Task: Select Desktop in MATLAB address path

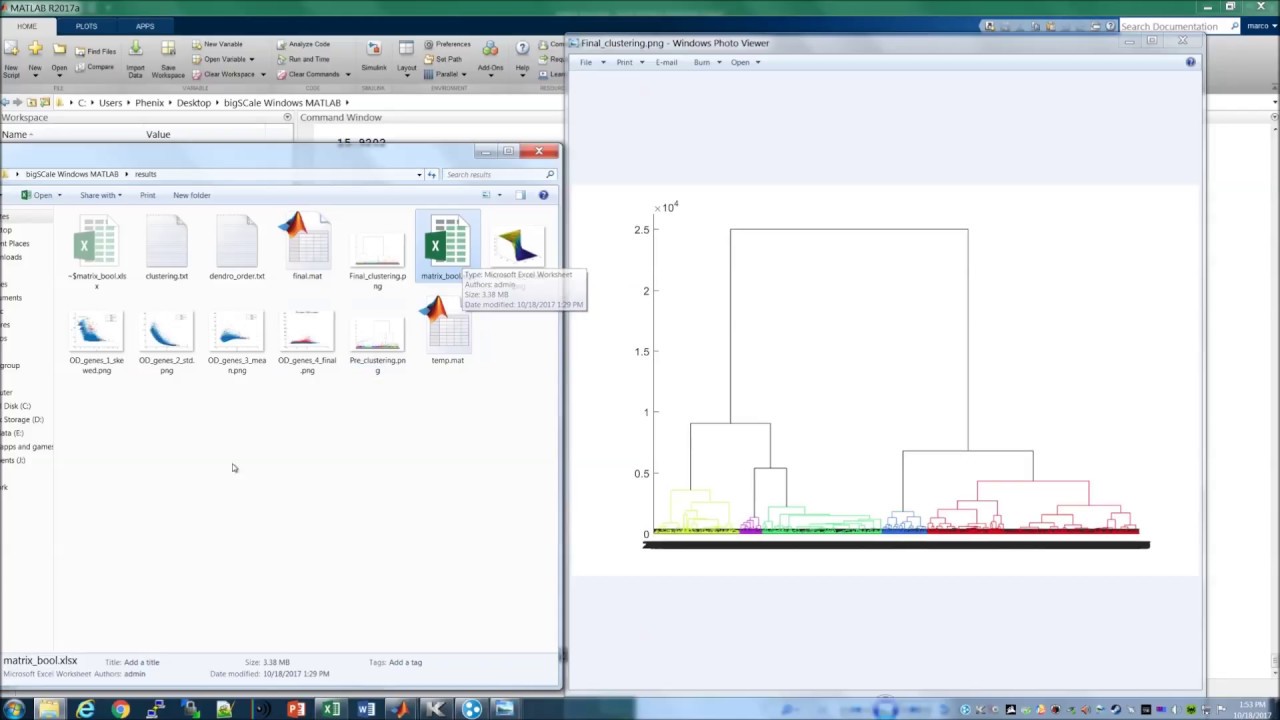Action: [x=194, y=103]
